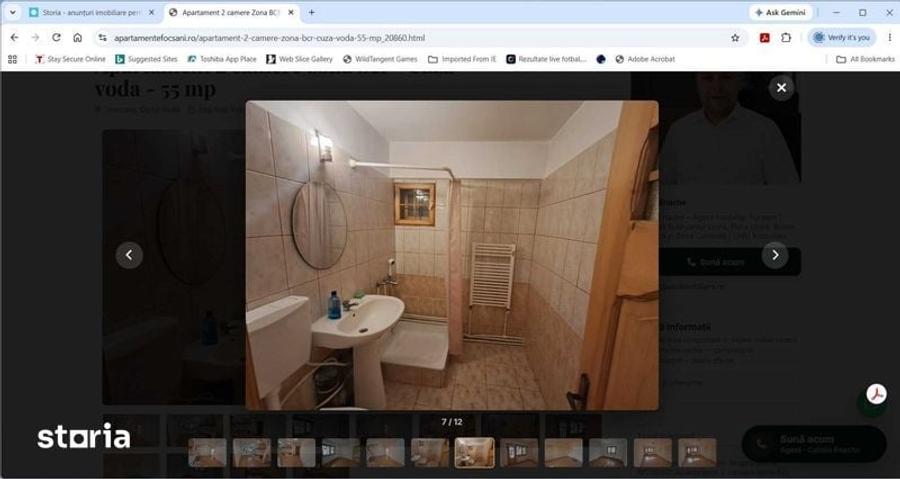
Task: Go back one page
Action: click(14, 37)
